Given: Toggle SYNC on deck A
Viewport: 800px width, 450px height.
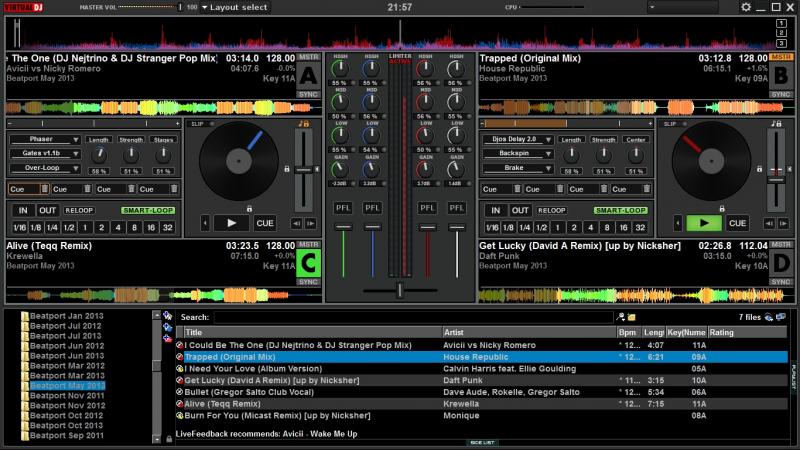Looking at the screenshot, I should click(308, 94).
